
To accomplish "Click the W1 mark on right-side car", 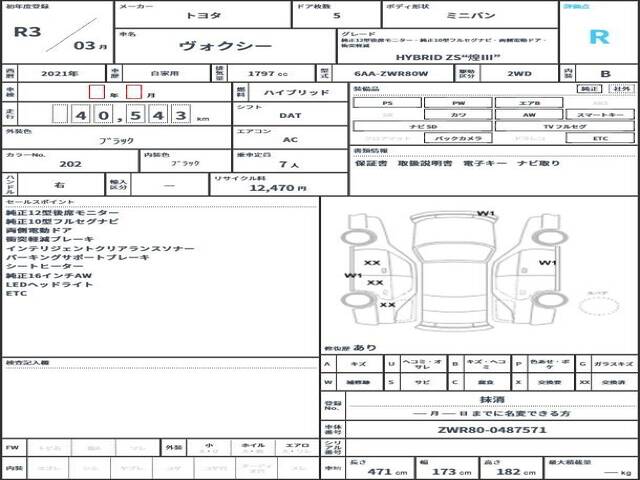I will pos(547,263).
